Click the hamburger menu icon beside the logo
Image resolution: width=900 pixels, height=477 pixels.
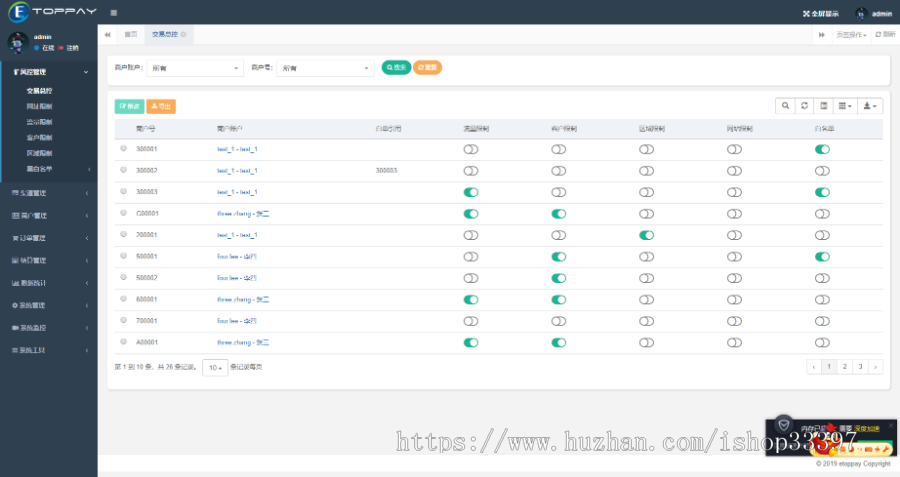[114, 13]
